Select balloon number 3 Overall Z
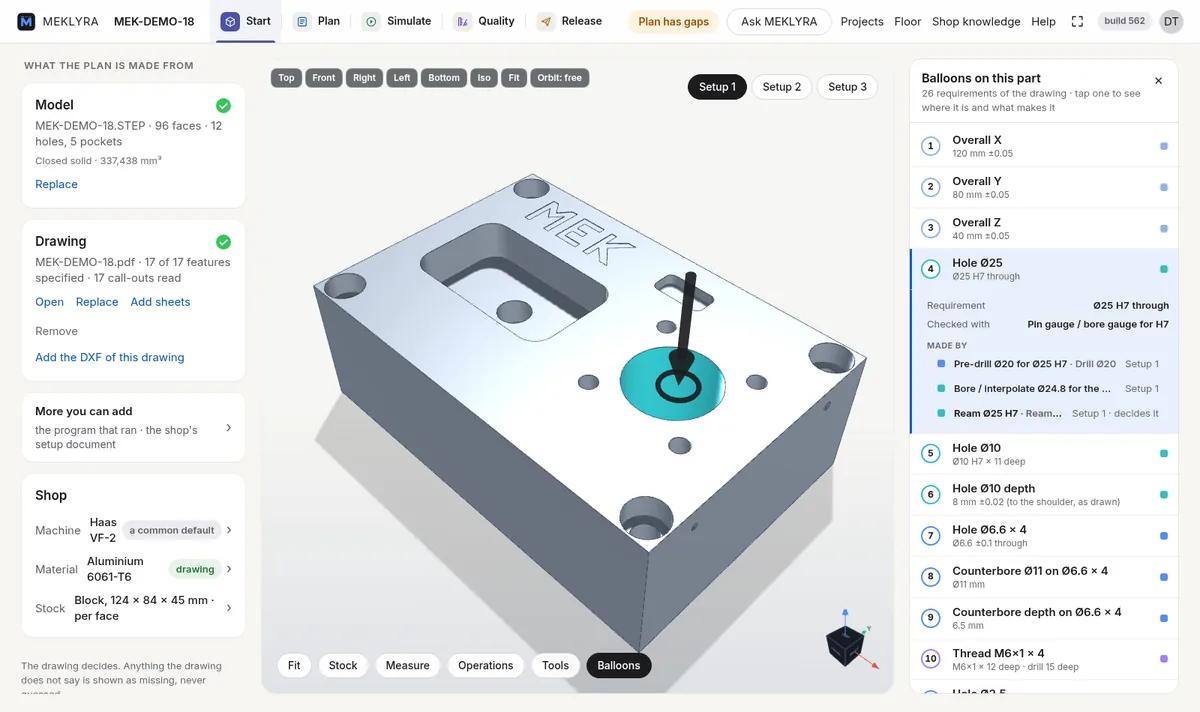The height and width of the screenshot is (712, 1200). click(x=1044, y=228)
